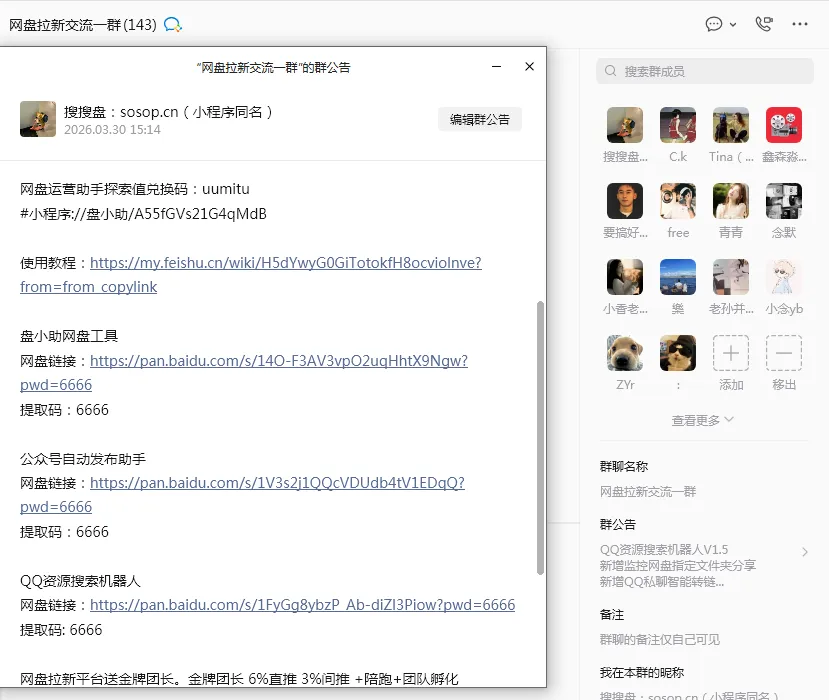The image size is (829, 700).
Task: Click the group chat bubble icon beside title
Action: tap(173, 24)
